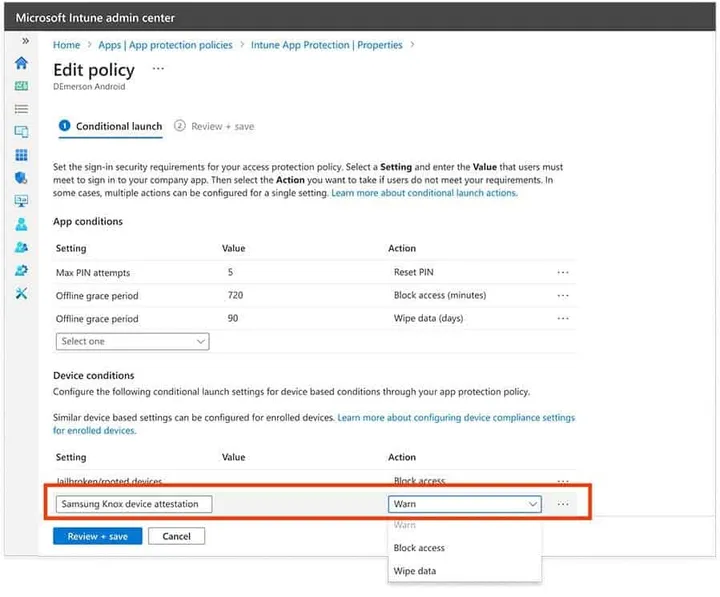Open the Warn action dropdown
This screenshot has height=597, width=720.
pos(465,504)
